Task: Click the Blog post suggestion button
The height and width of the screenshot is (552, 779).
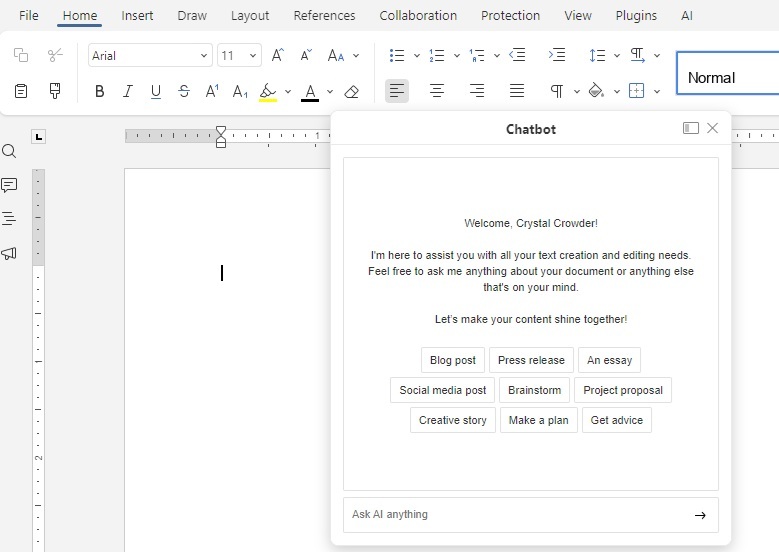Action: tap(452, 360)
